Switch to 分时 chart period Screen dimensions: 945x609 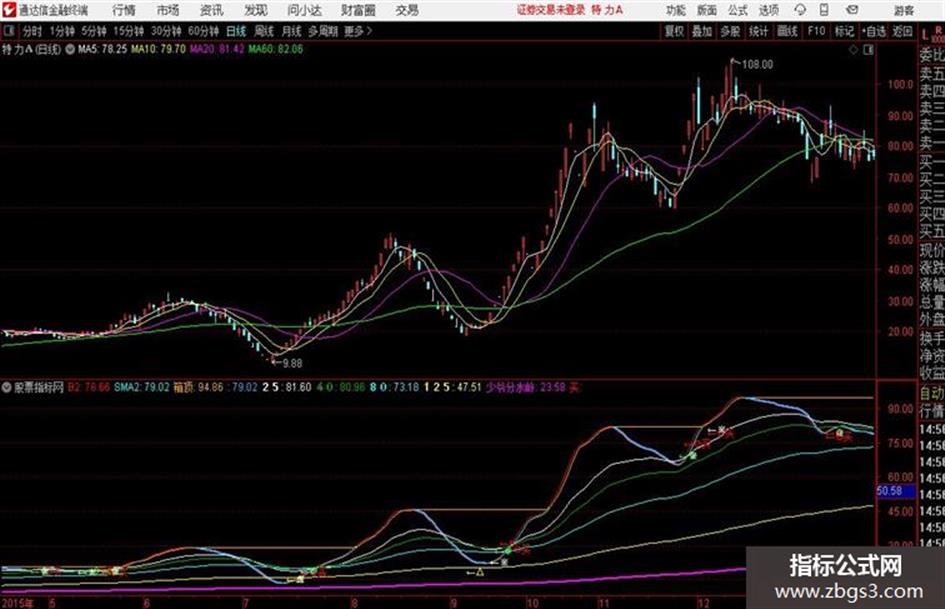[x=32, y=31]
